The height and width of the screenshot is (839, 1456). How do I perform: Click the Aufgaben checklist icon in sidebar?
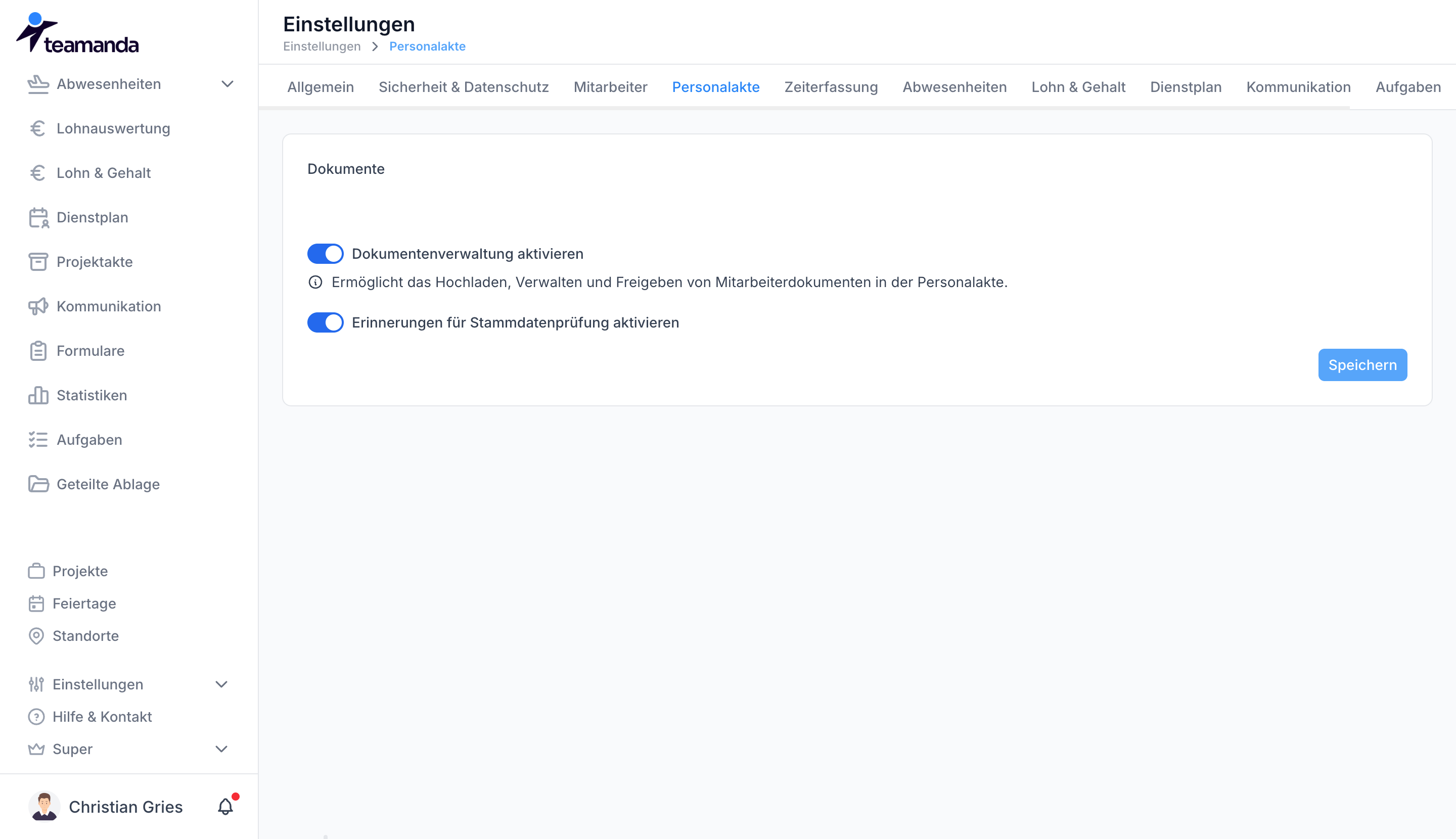tap(38, 440)
